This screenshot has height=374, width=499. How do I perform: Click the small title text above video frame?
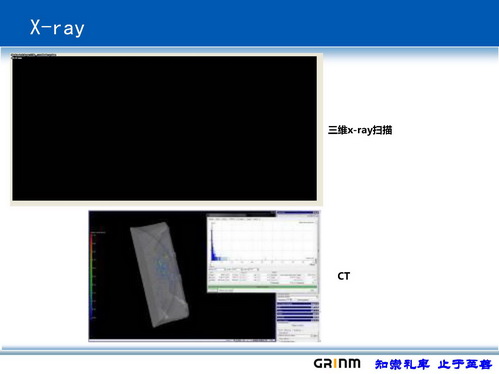[33, 55]
